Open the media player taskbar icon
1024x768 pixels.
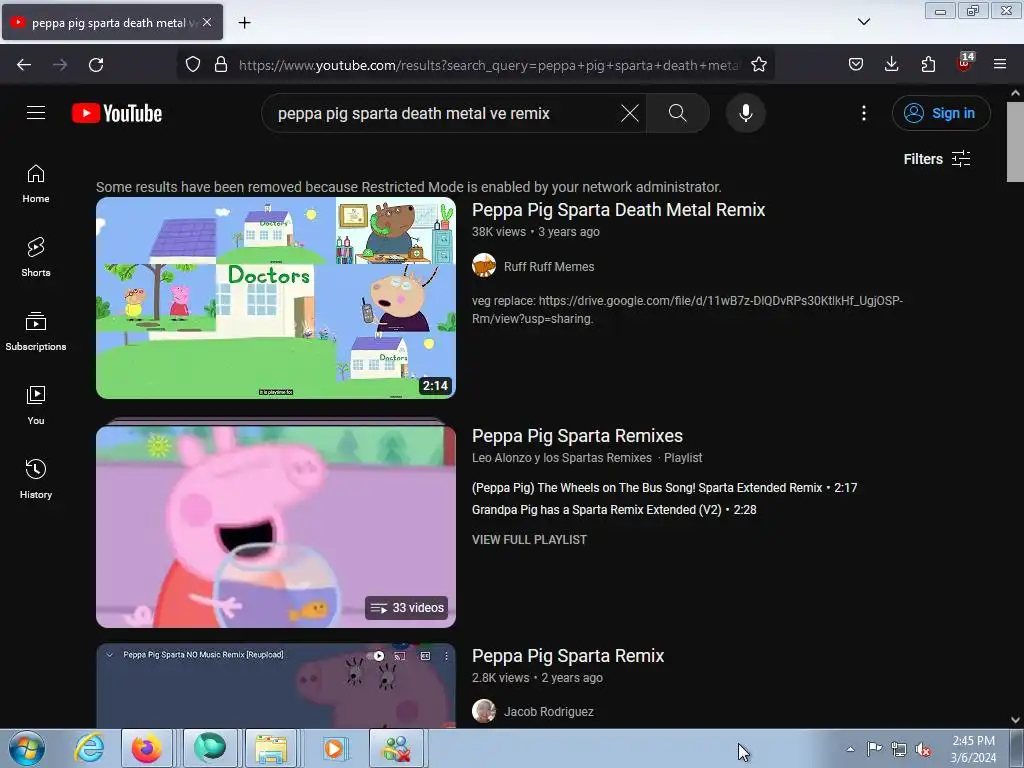point(334,748)
